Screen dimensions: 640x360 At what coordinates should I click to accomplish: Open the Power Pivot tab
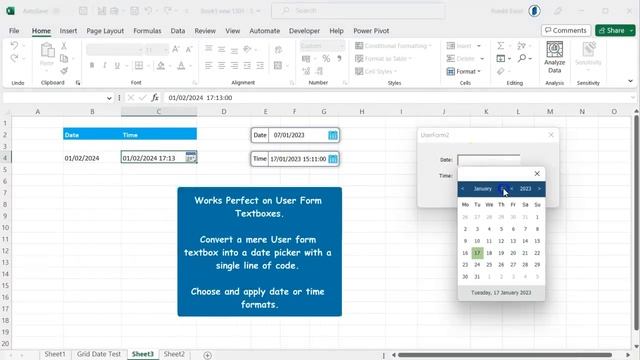[x=371, y=31]
